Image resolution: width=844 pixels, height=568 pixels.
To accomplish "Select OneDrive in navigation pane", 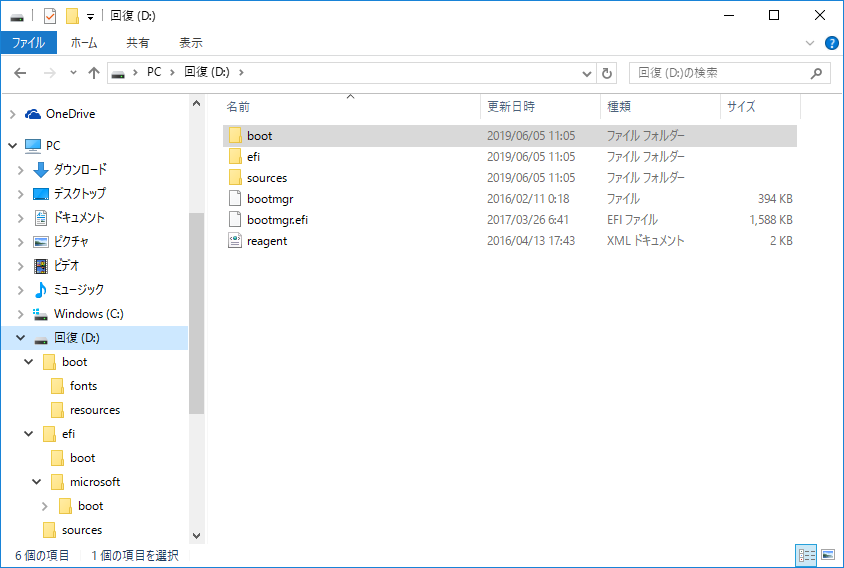I will 70,114.
